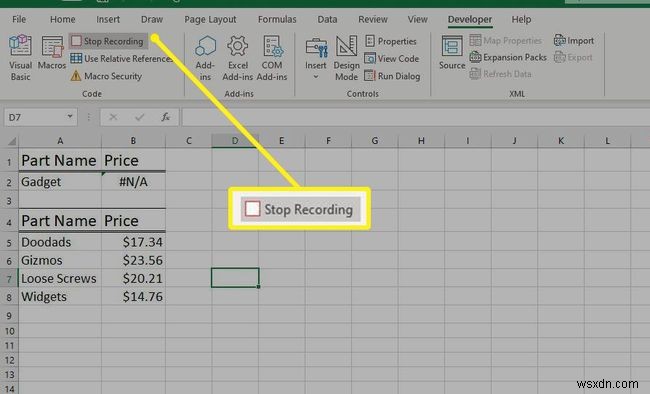Viewport: 650px width, 394px height.
Task: Click cell containing Loose Screws
Action: coord(60,278)
